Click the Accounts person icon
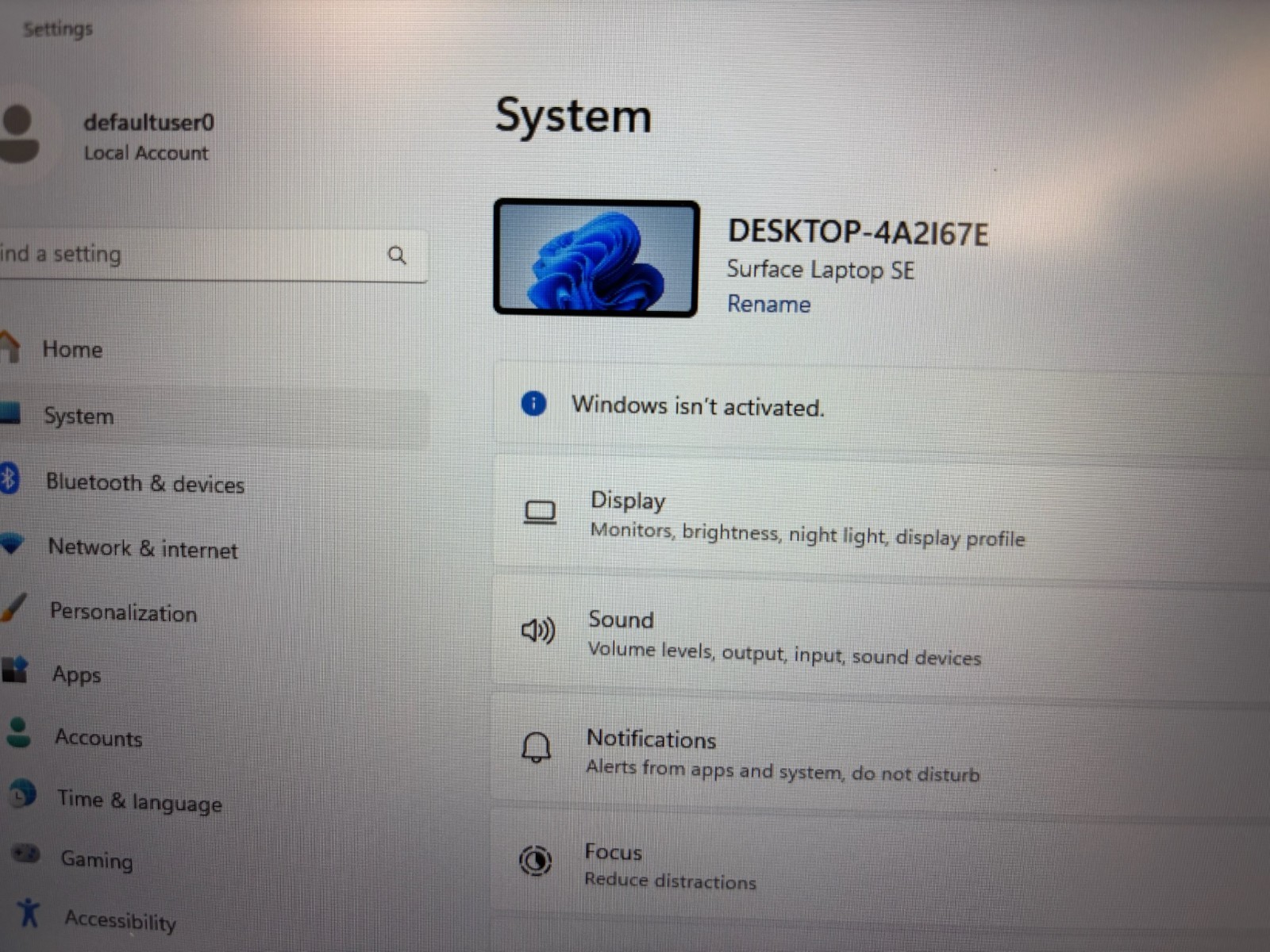 [x=18, y=733]
